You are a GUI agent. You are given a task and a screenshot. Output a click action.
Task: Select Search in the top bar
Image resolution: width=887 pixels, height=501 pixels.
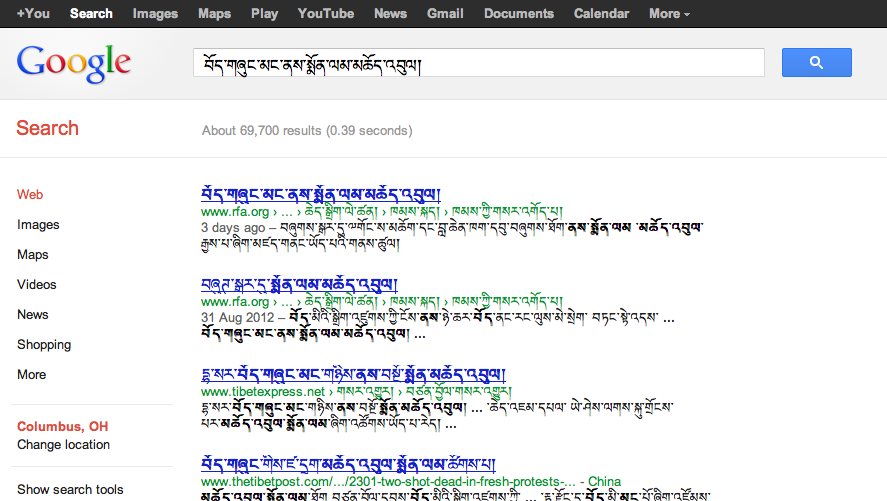pos(91,14)
